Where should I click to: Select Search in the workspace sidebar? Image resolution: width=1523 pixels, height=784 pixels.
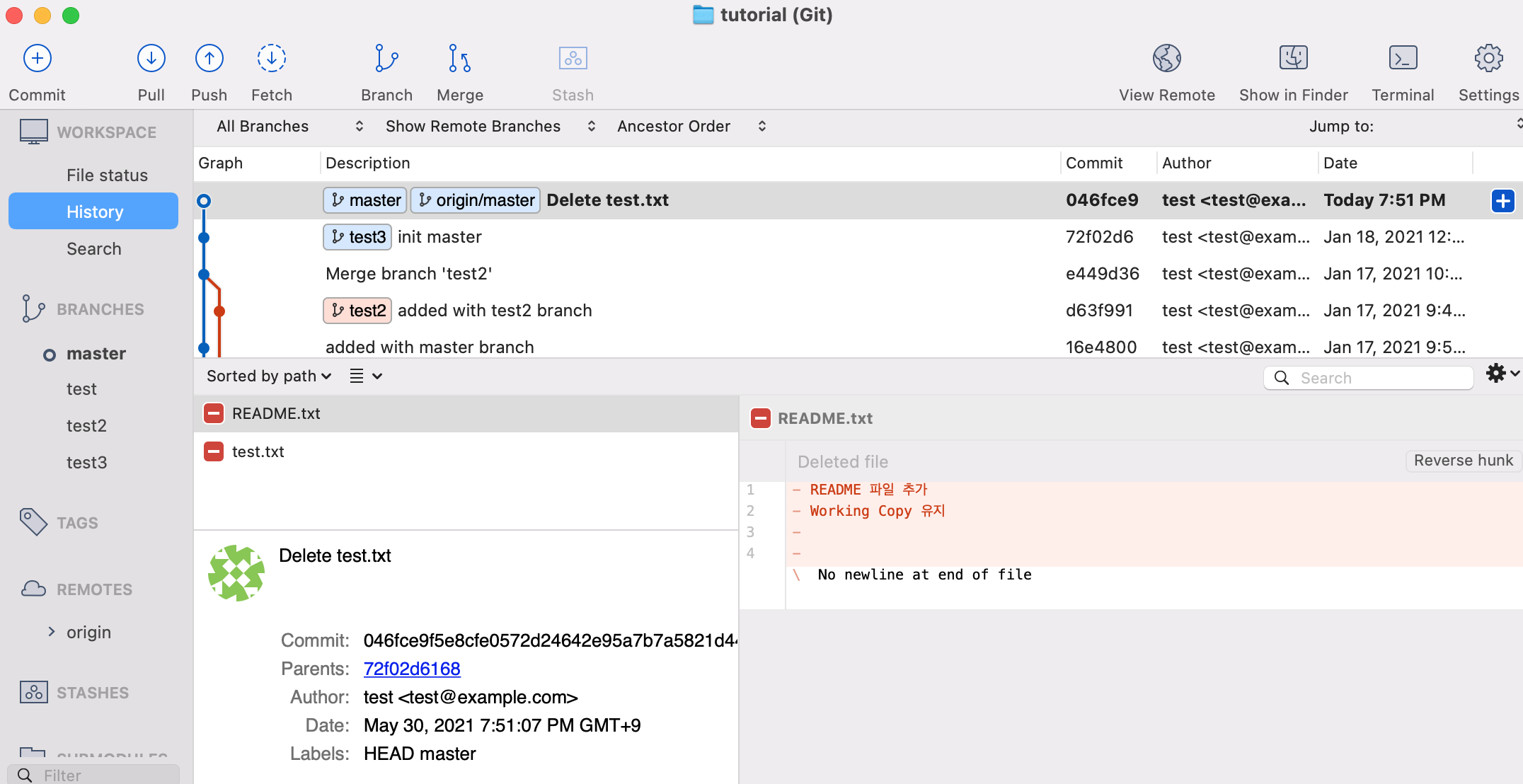(x=93, y=249)
